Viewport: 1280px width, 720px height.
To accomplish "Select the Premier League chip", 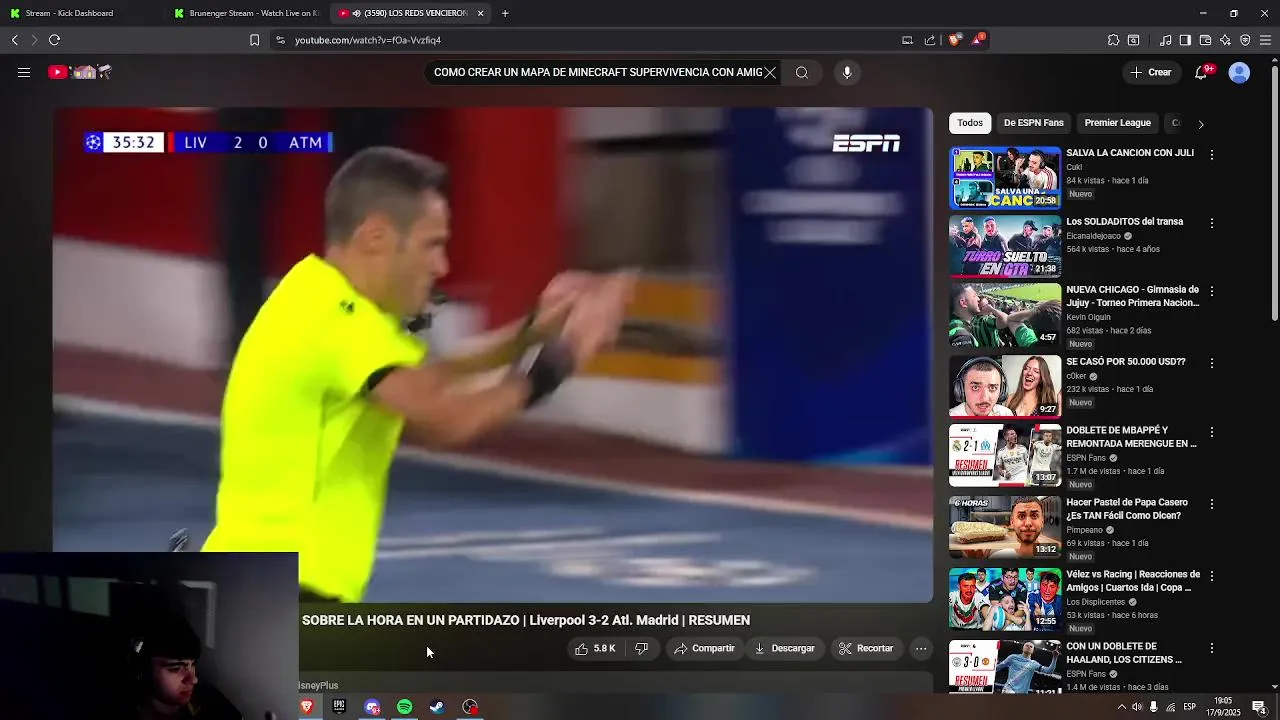I will click(1117, 123).
